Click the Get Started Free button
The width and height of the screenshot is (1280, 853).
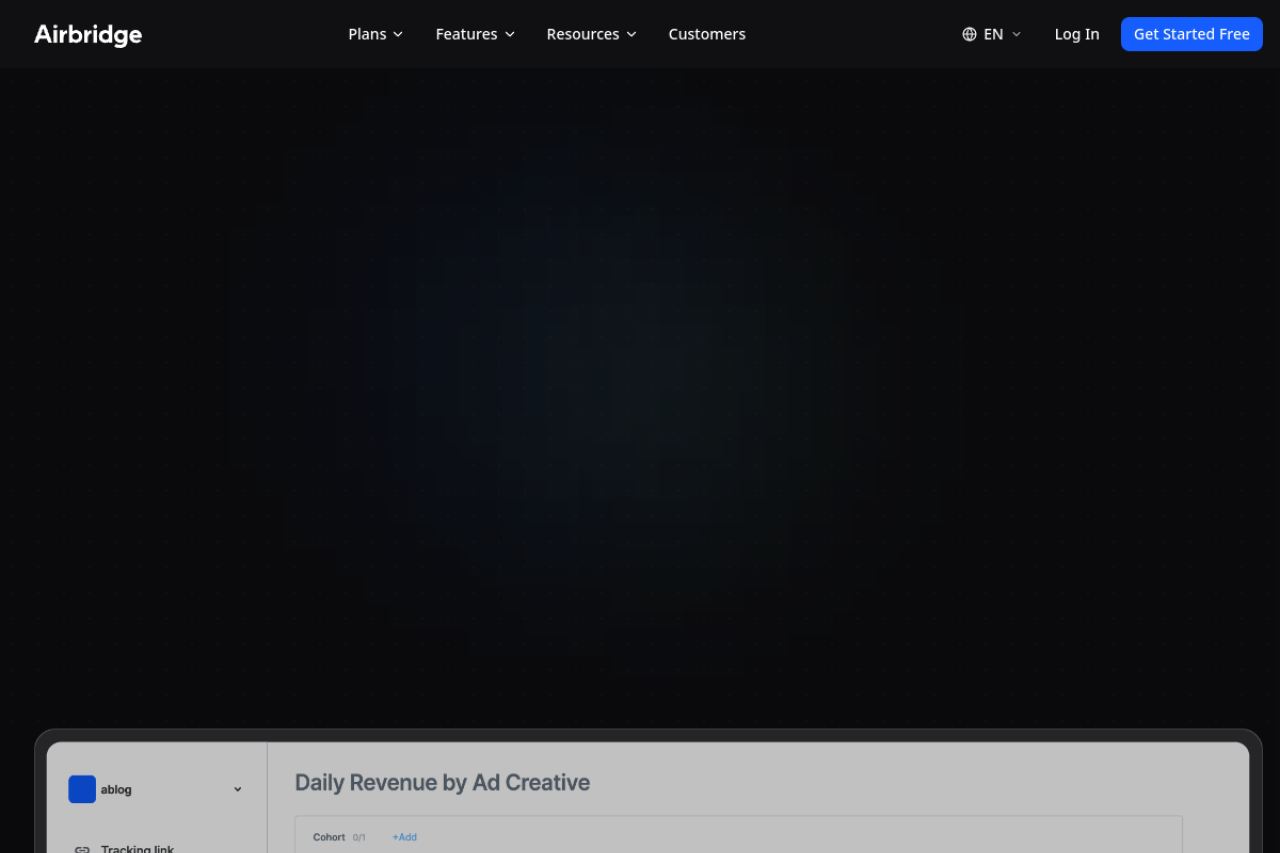point(1192,34)
